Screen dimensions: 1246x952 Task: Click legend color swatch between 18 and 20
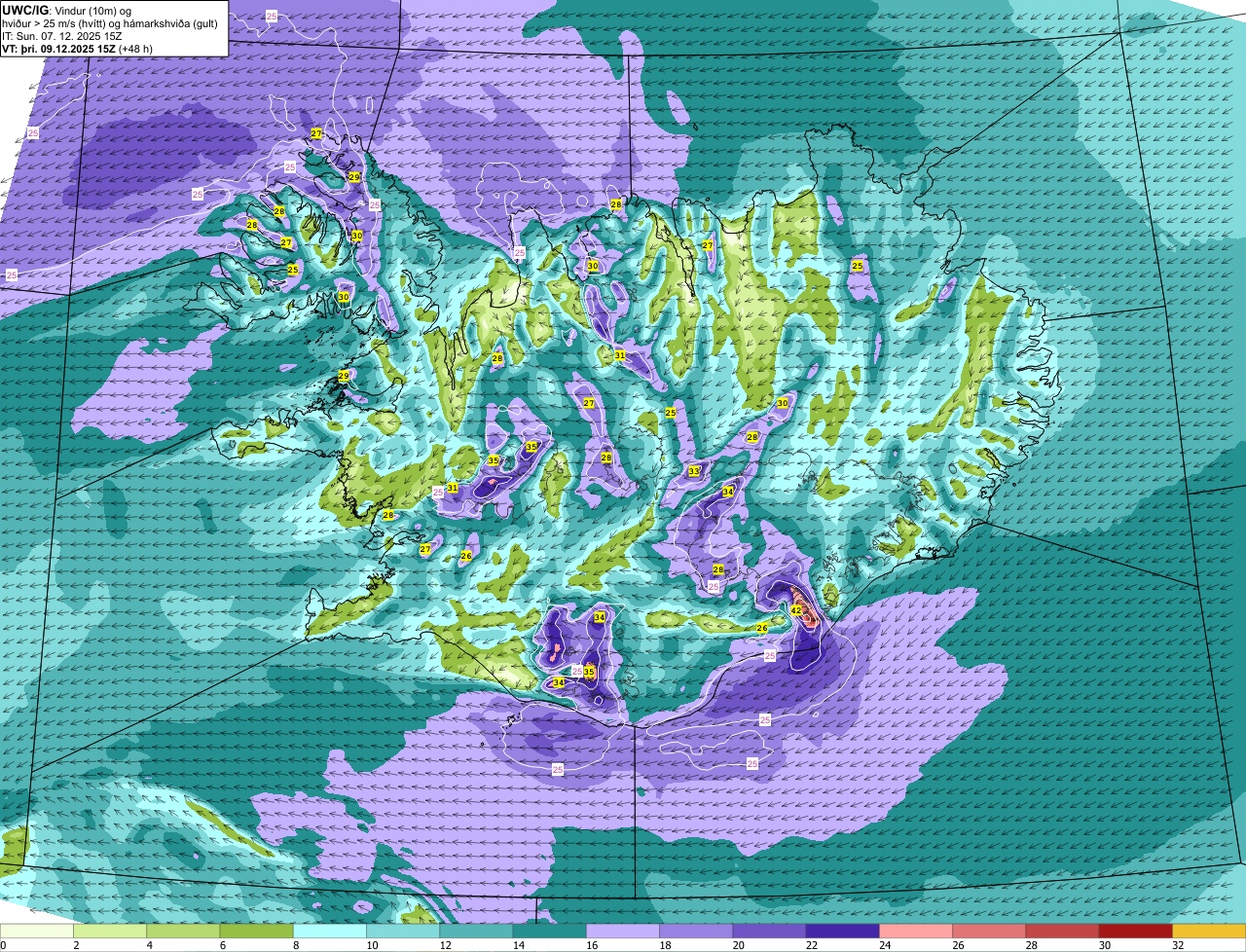696,932
